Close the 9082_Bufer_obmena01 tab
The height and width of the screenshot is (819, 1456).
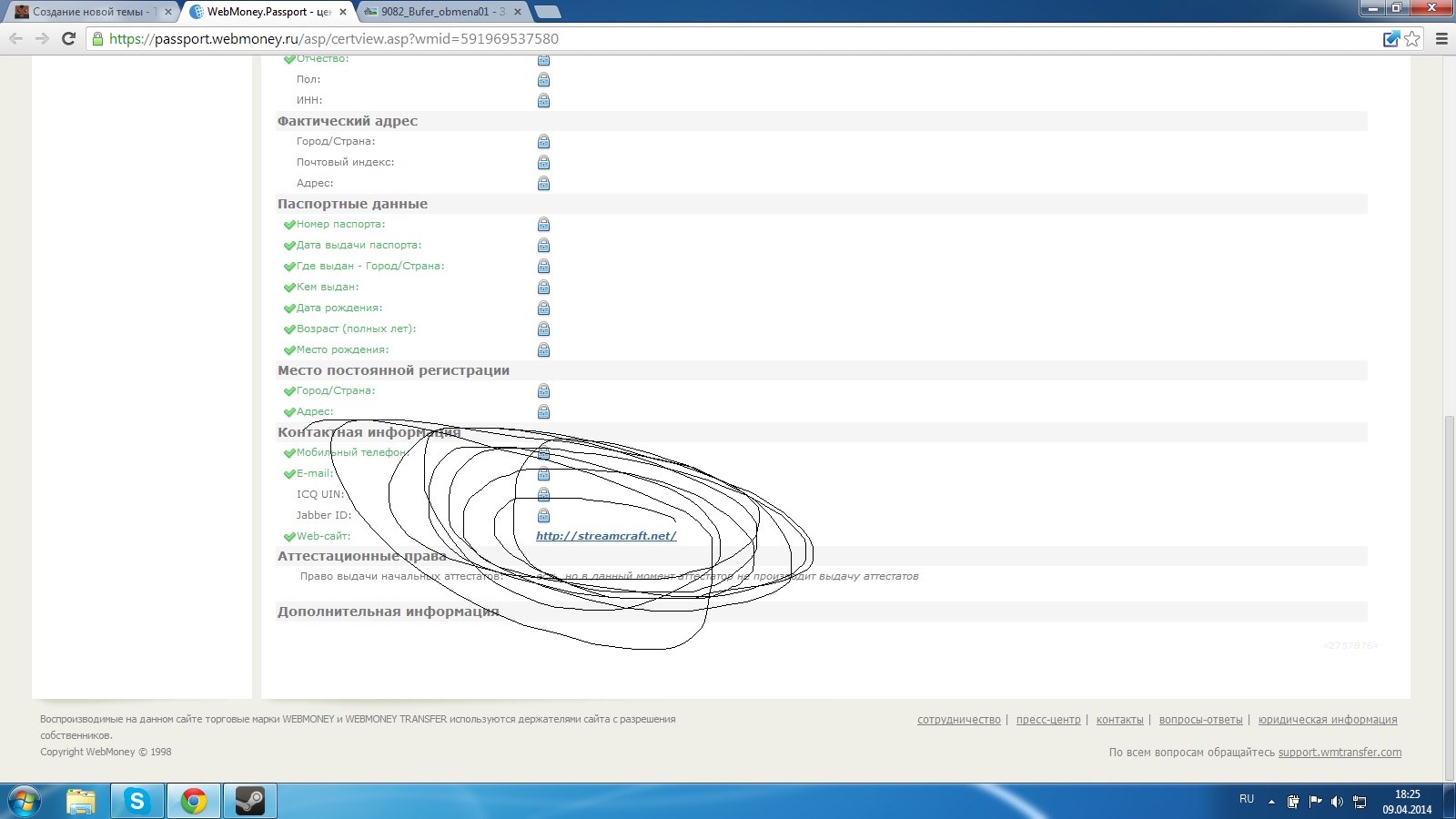[518, 12]
